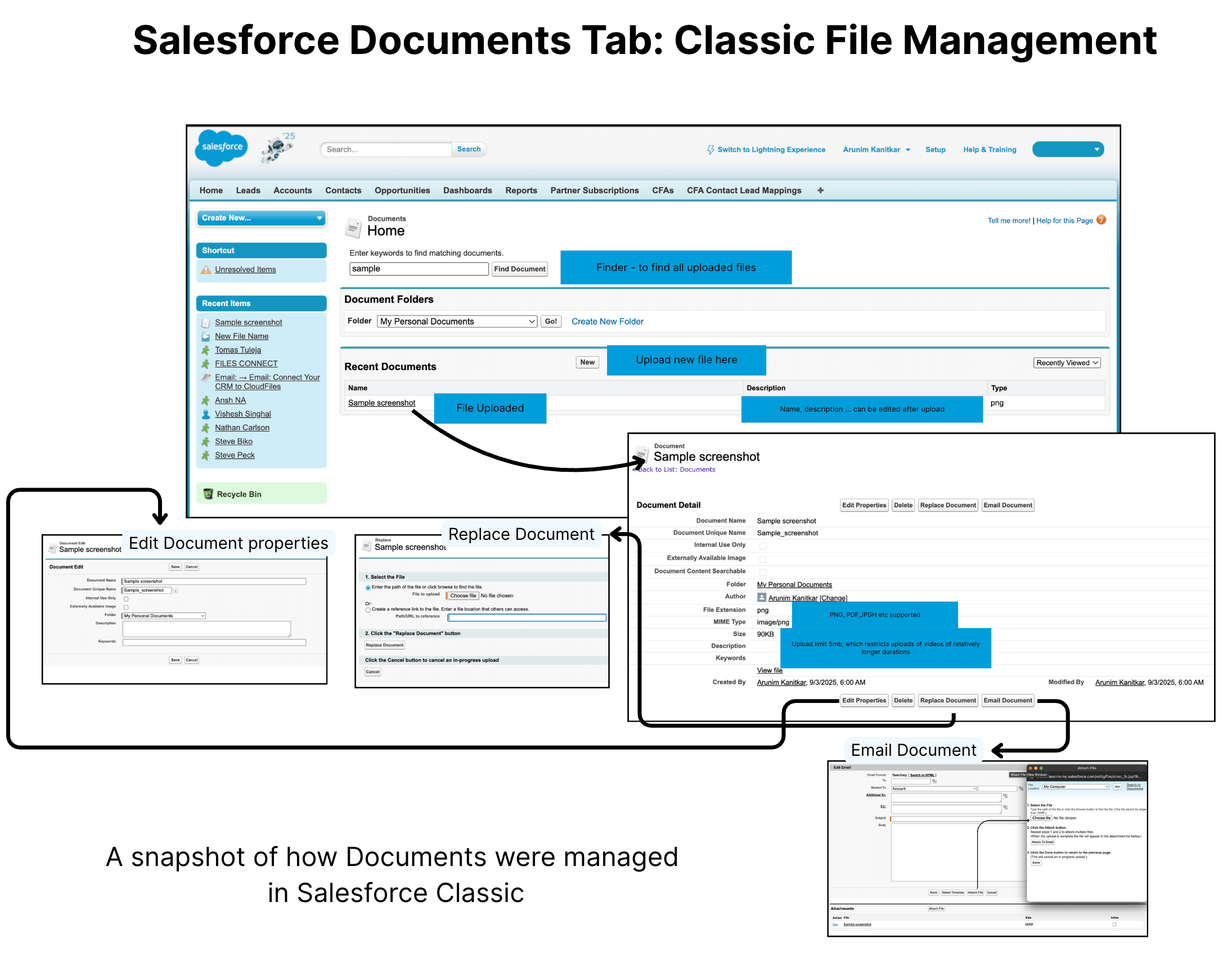Image resolution: width=1232 pixels, height=956 pixels.
Task: Open the Leads tab
Action: click(248, 191)
